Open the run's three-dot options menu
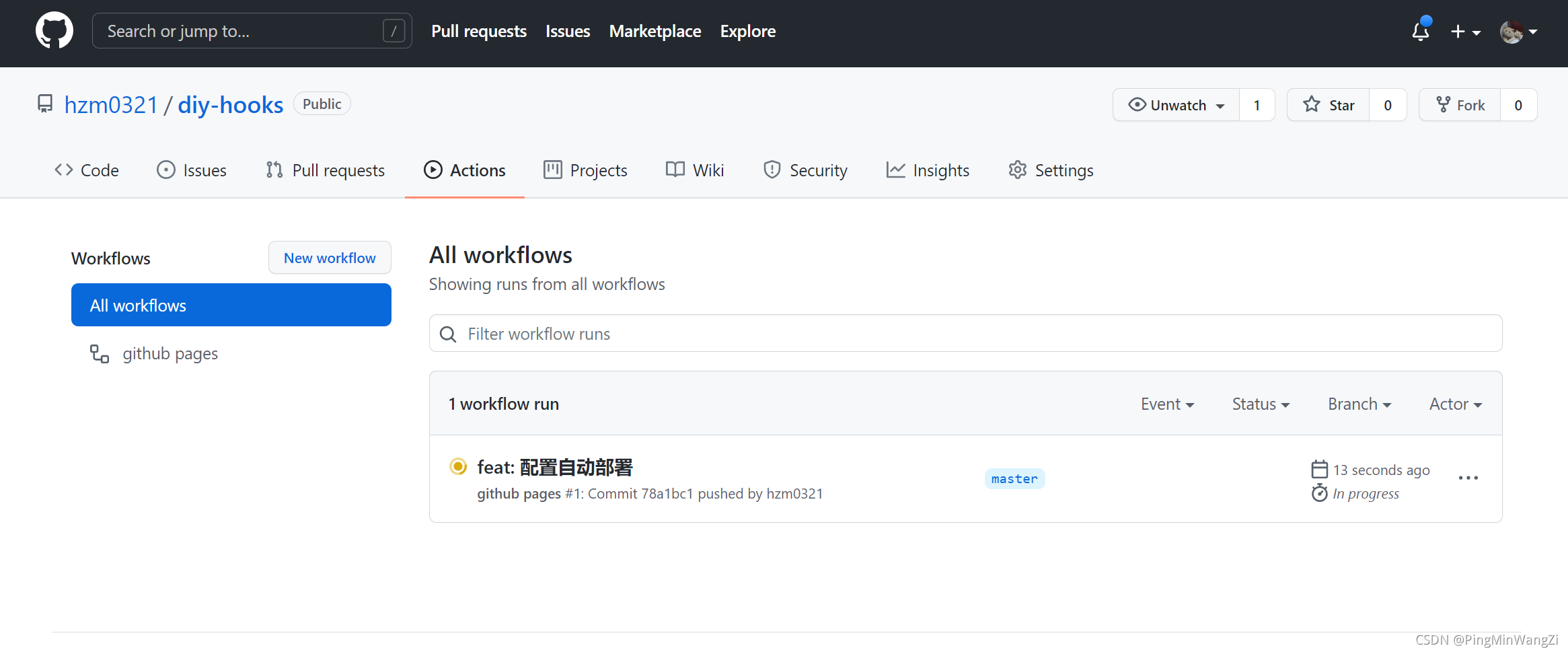Image resolution: width=1568 pixels, height=654 pixels. coord(1468,478)
